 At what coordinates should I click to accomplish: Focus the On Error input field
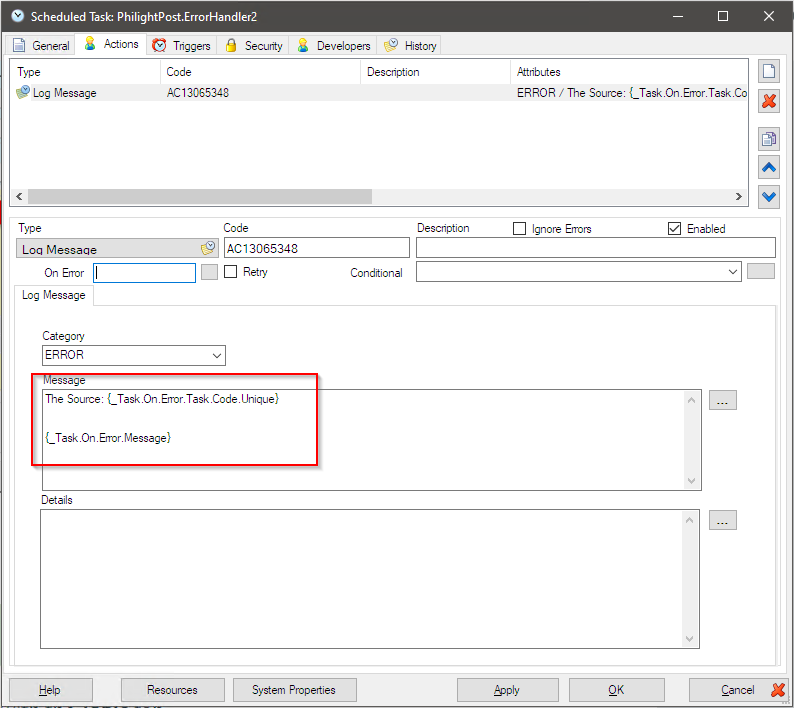144,272
